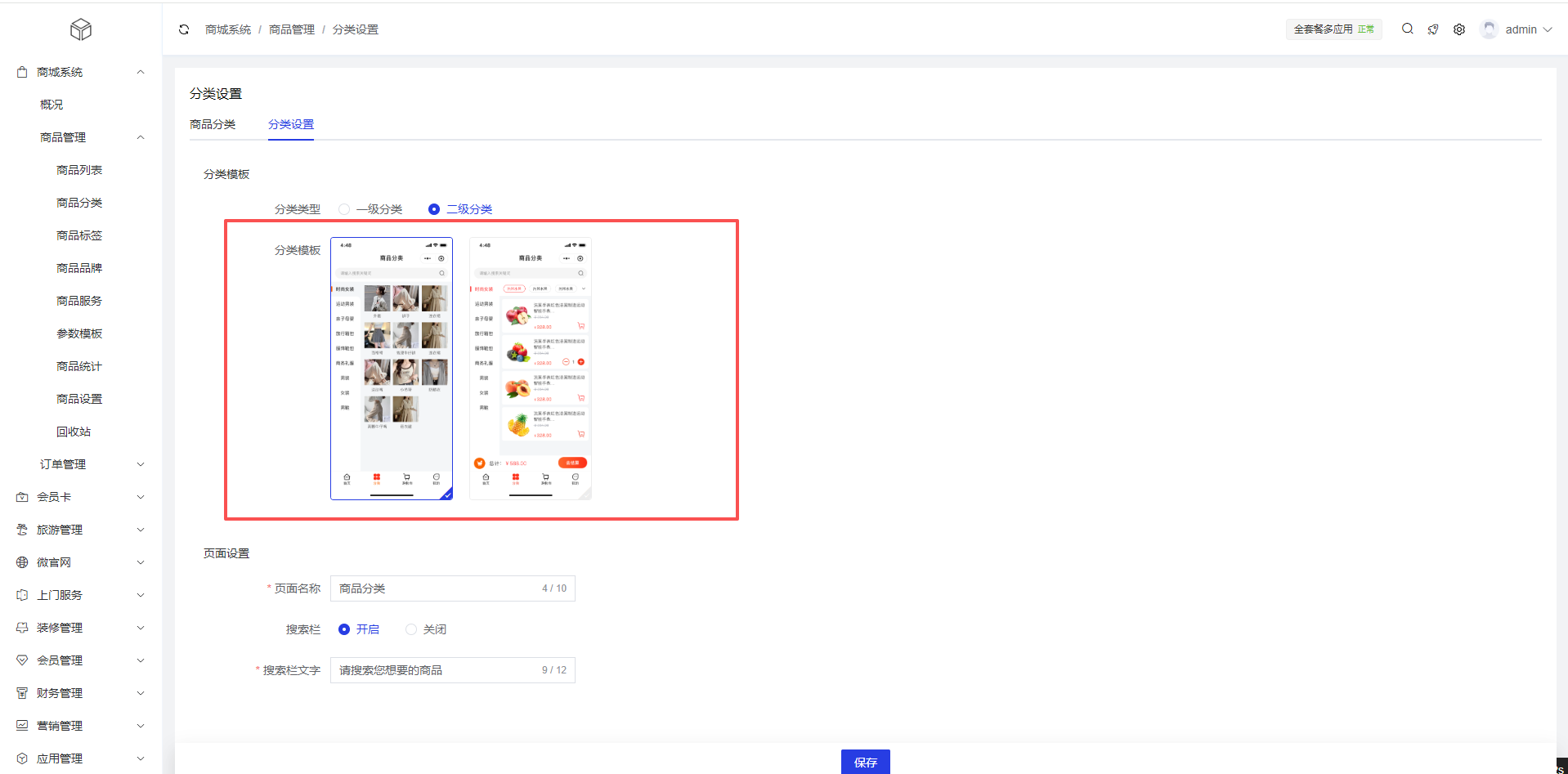Go to 商品管理 in the breadcrumb
Screen dimensions: 1568x774
click(292, 29)
